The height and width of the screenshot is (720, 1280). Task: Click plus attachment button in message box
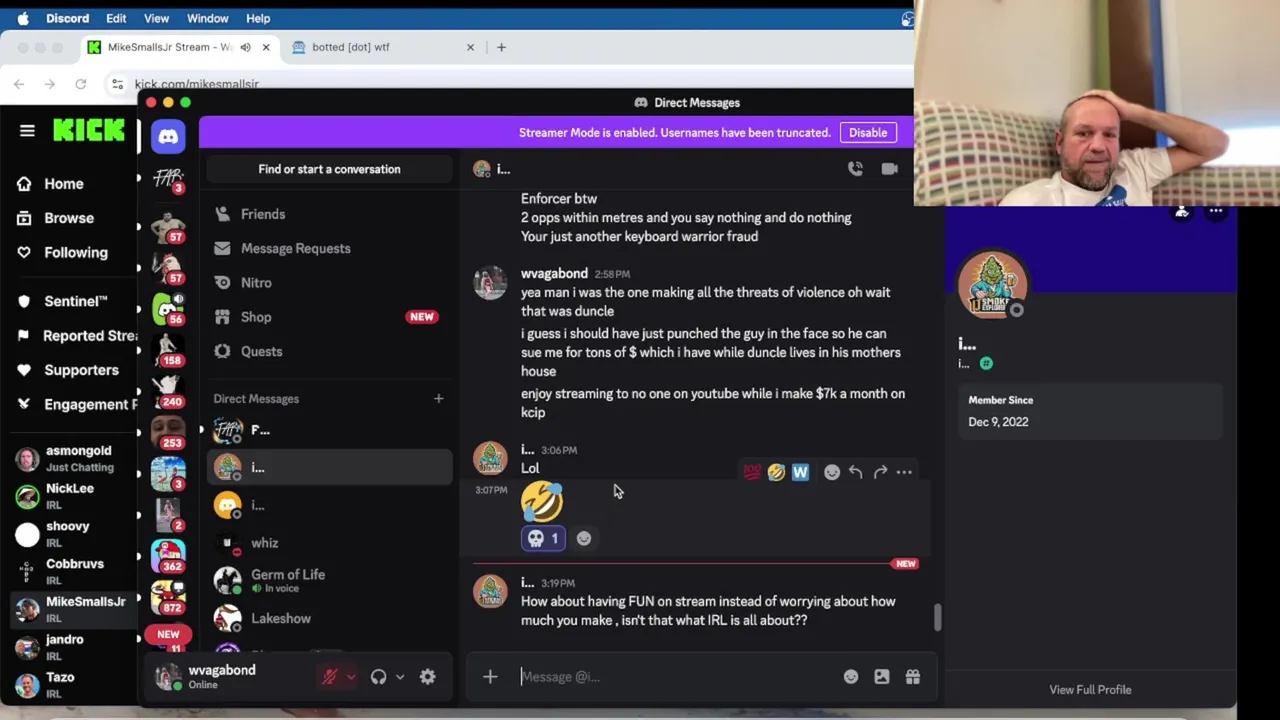tap(490, 677)
